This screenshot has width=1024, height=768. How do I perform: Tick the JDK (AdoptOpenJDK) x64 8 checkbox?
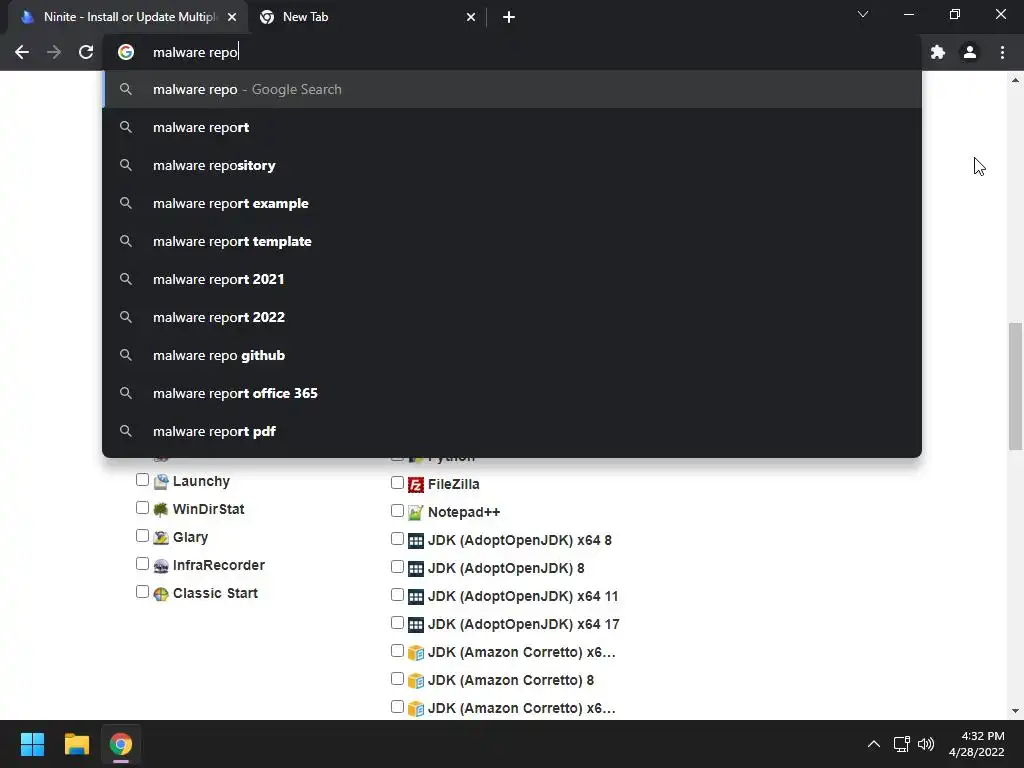tap(397, 539)
